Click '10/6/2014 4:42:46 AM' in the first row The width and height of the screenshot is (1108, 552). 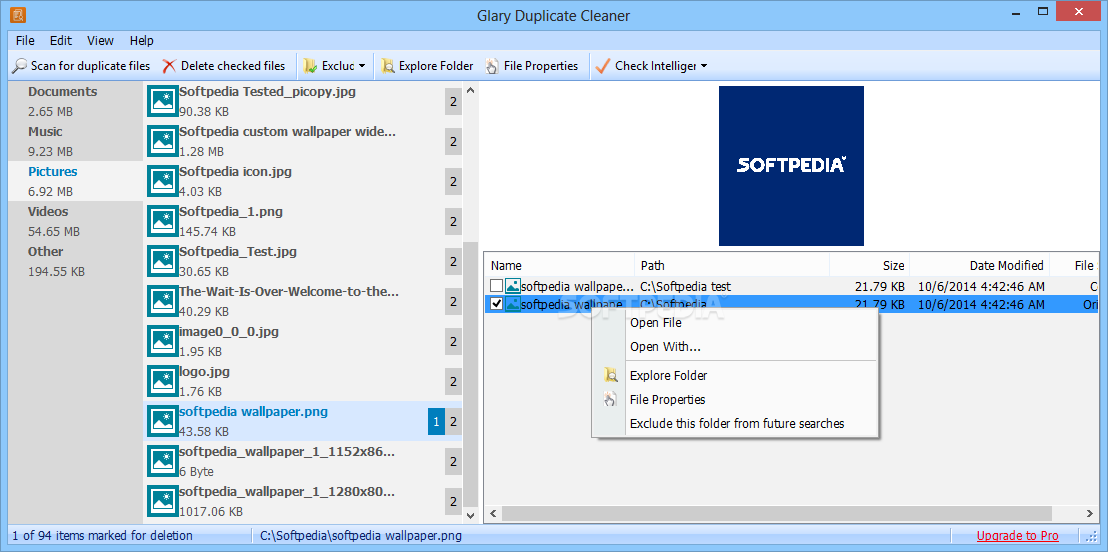(x=981, y=286)
